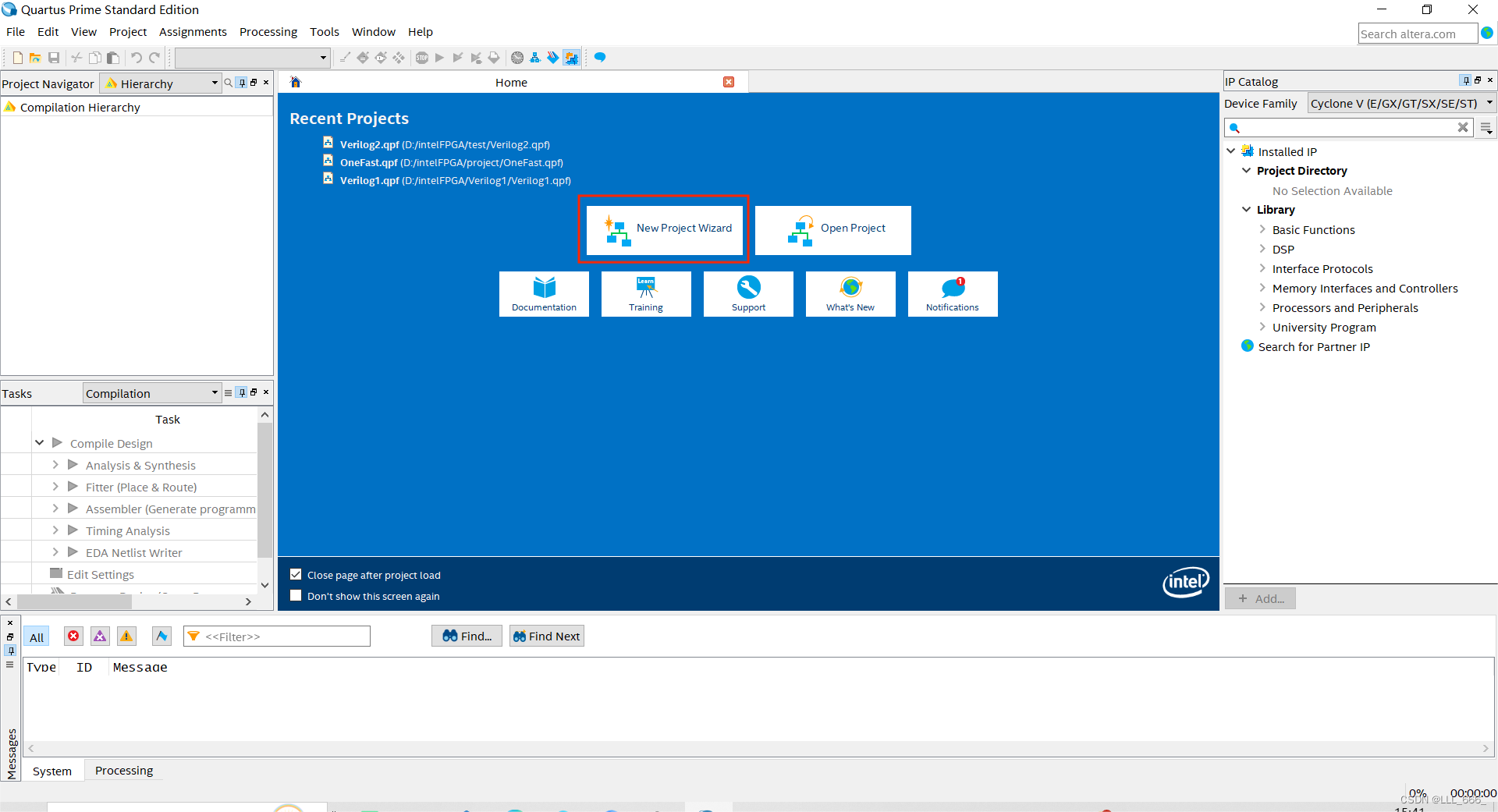Click the Start Compilation play icon

(x=440, y=58)
